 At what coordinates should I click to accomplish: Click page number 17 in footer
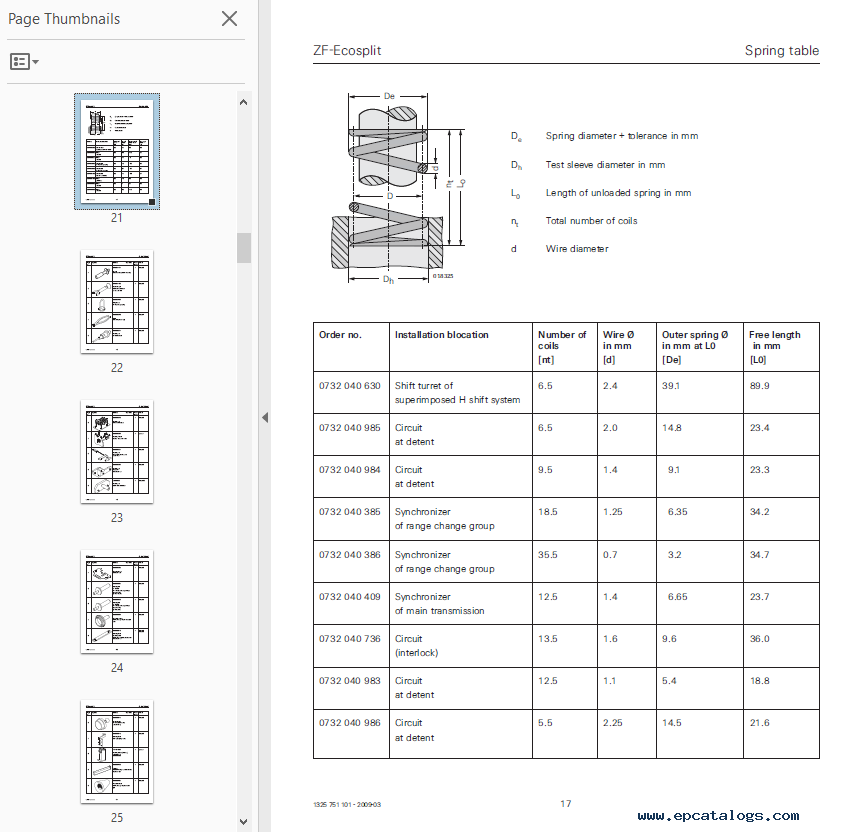click(566, 804)
